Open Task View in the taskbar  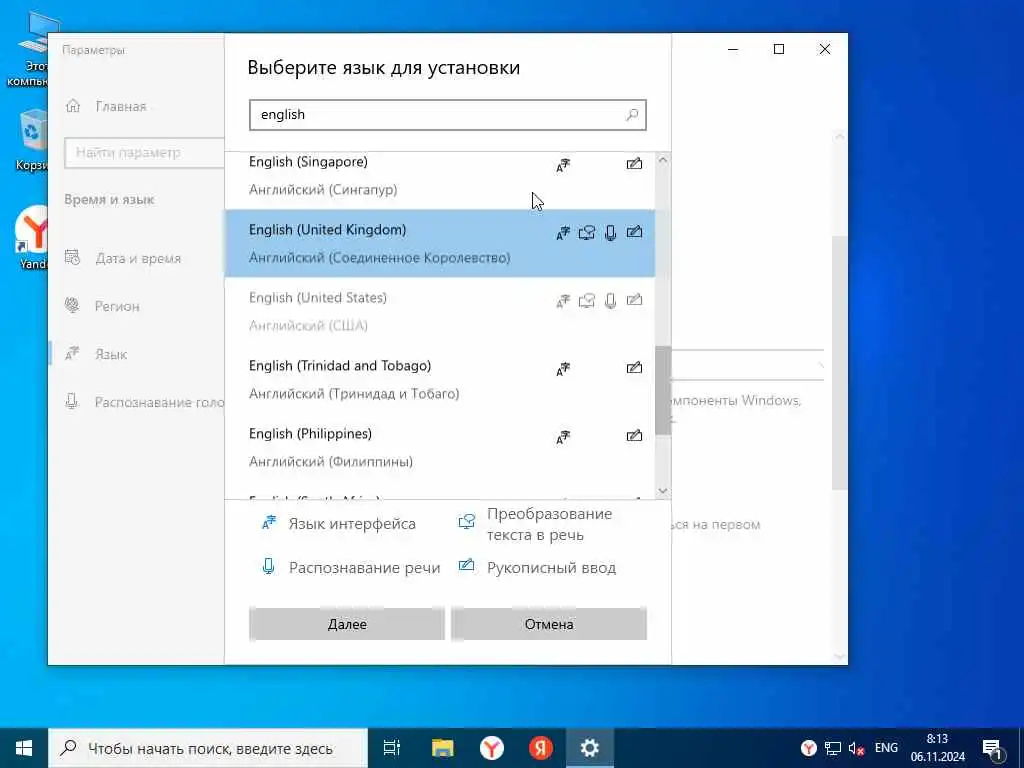392,748
